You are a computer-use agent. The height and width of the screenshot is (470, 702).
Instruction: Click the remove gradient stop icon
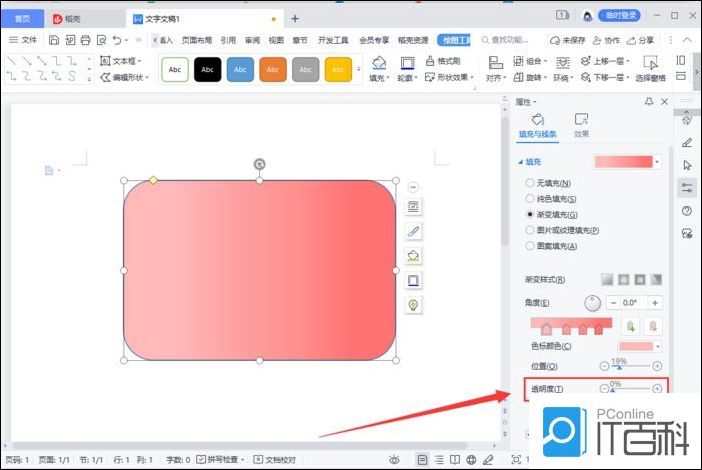tap(653, 327)
